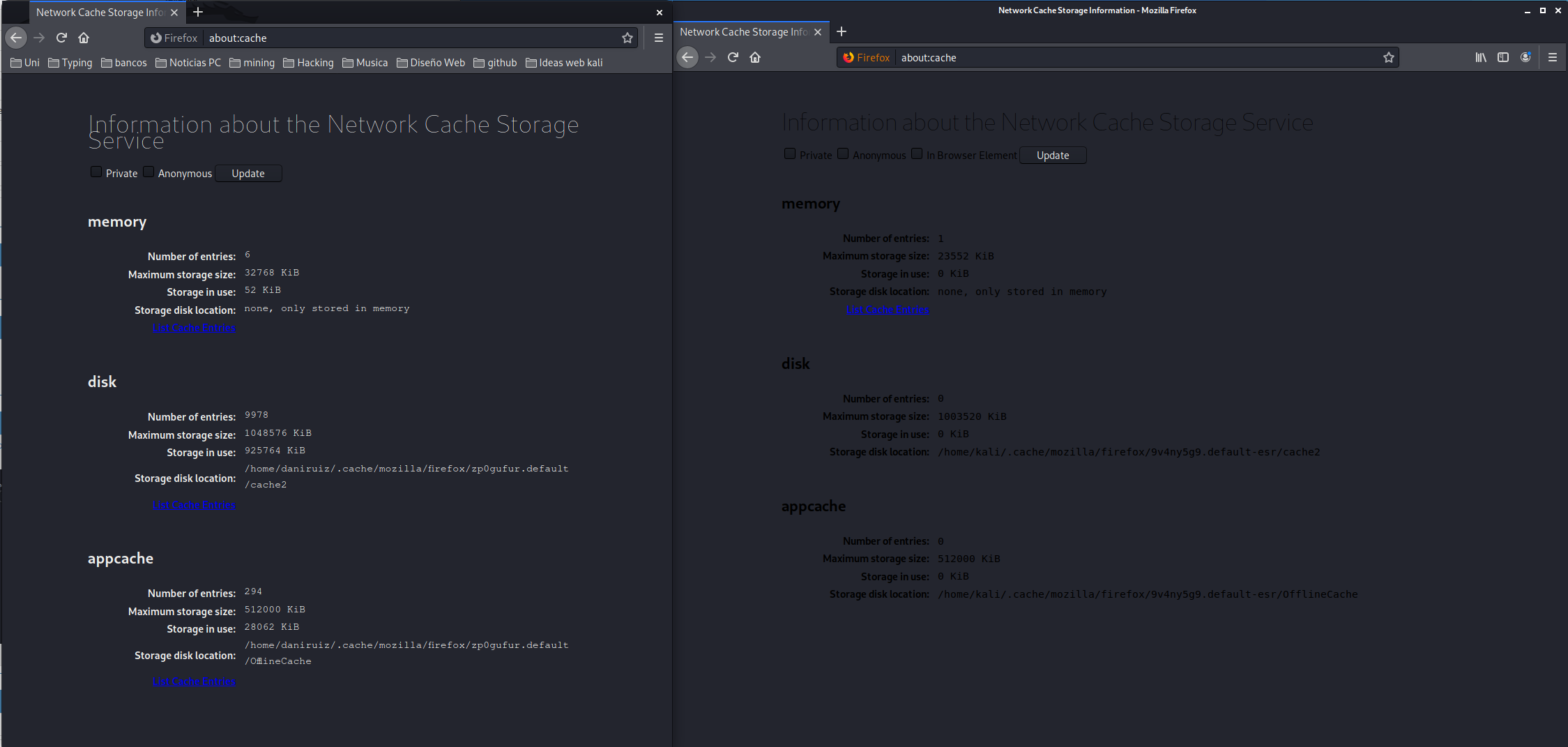Open the hamburger menu in the left browser

(x=658, y=38)
